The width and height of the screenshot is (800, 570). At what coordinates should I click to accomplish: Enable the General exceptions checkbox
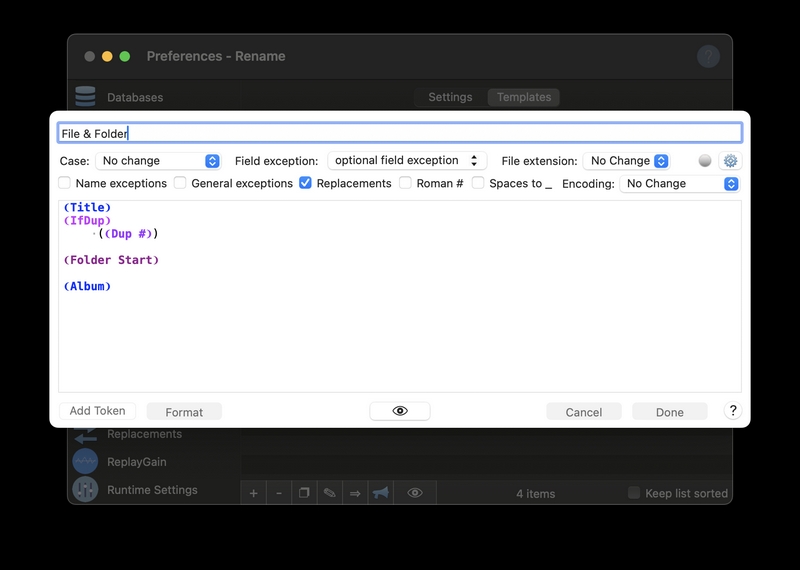click(x=180, y=183)
